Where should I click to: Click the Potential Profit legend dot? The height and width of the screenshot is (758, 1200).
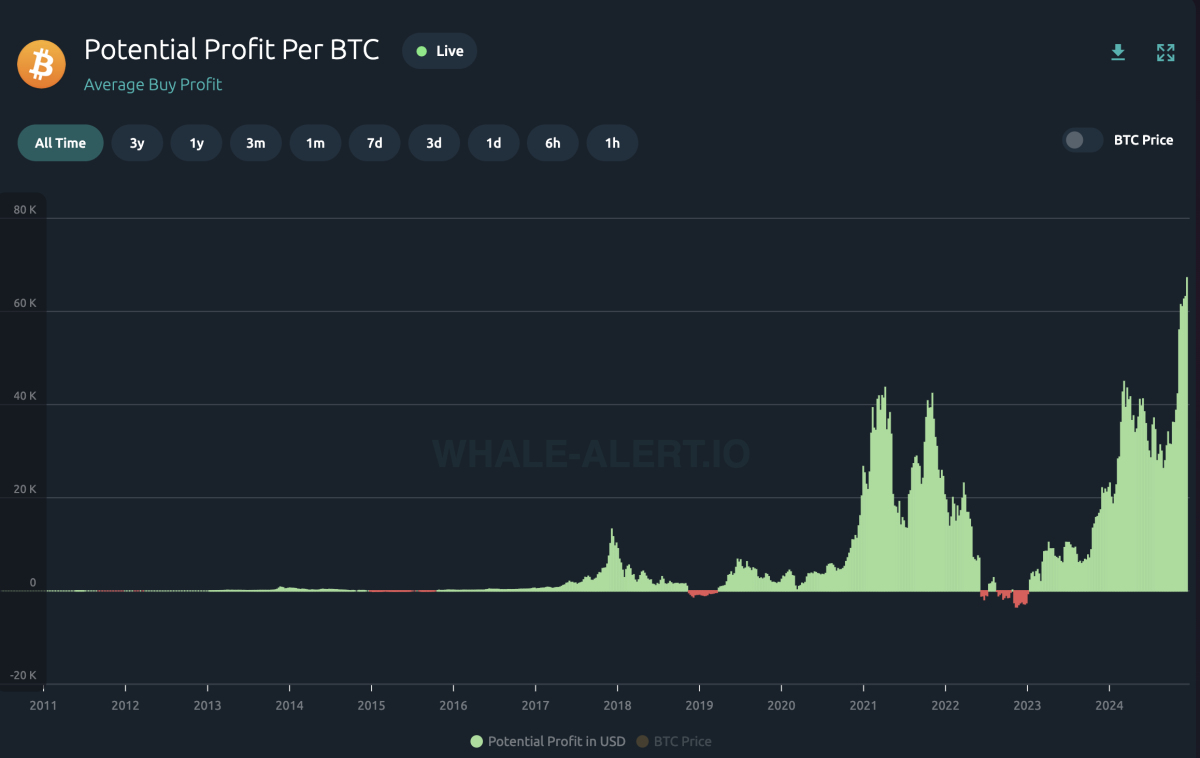coord(475,741)
